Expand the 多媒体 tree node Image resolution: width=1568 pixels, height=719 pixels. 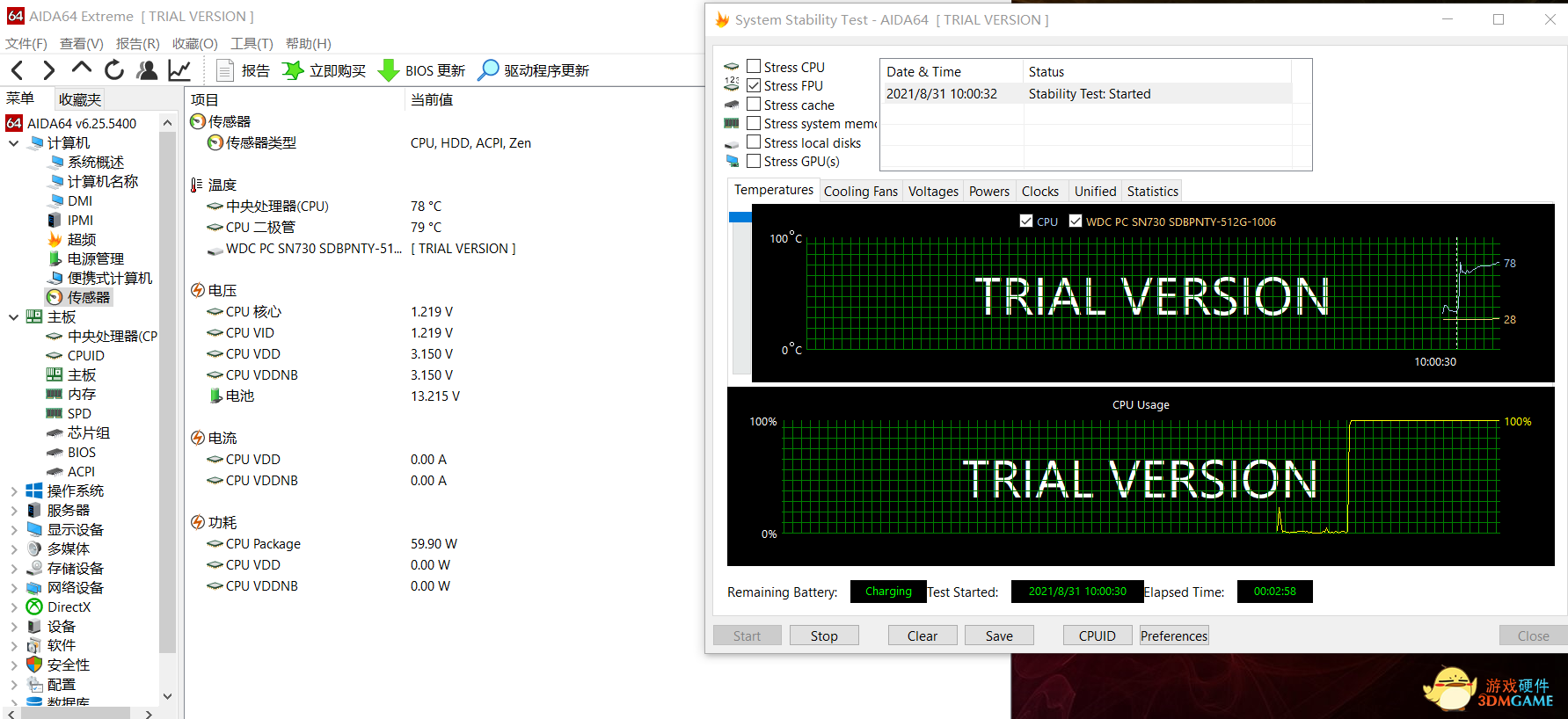(13, 549)
